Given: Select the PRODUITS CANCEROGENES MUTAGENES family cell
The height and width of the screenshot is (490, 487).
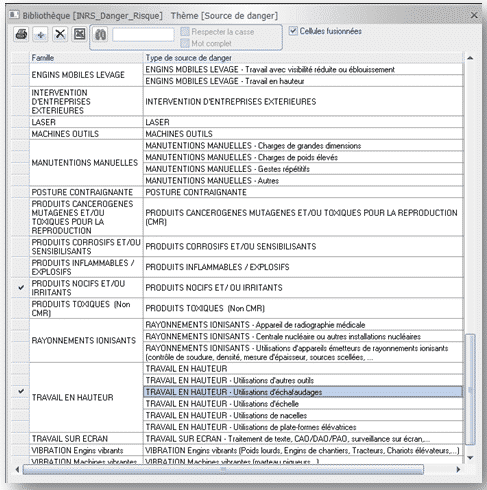Looking at the screenshot, I should [87, 217].
